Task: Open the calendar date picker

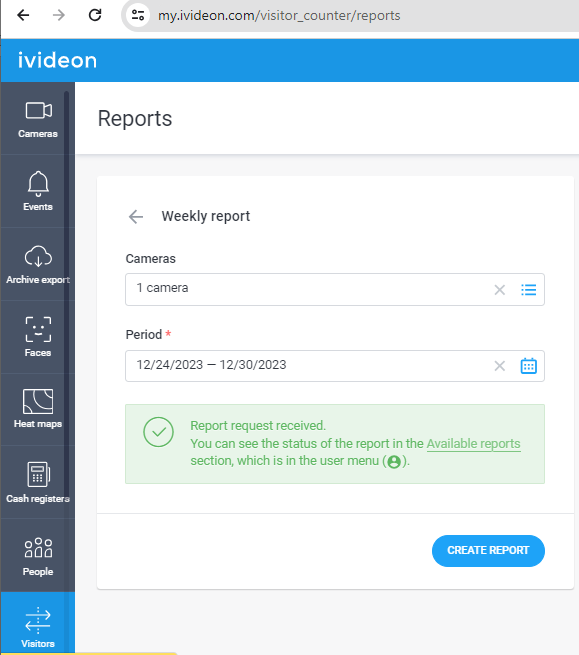Action: (x=528, y=366)
